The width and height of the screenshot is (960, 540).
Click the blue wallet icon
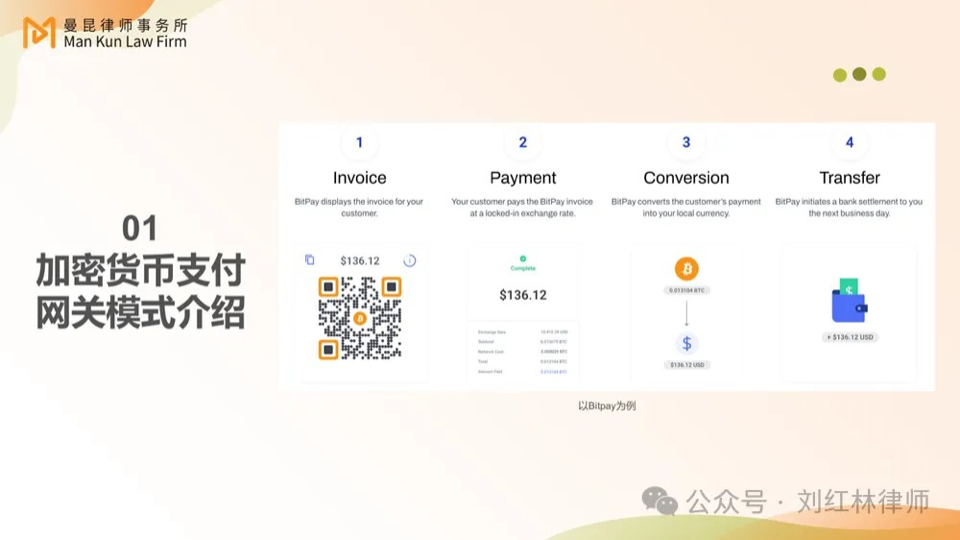point(849,301)
